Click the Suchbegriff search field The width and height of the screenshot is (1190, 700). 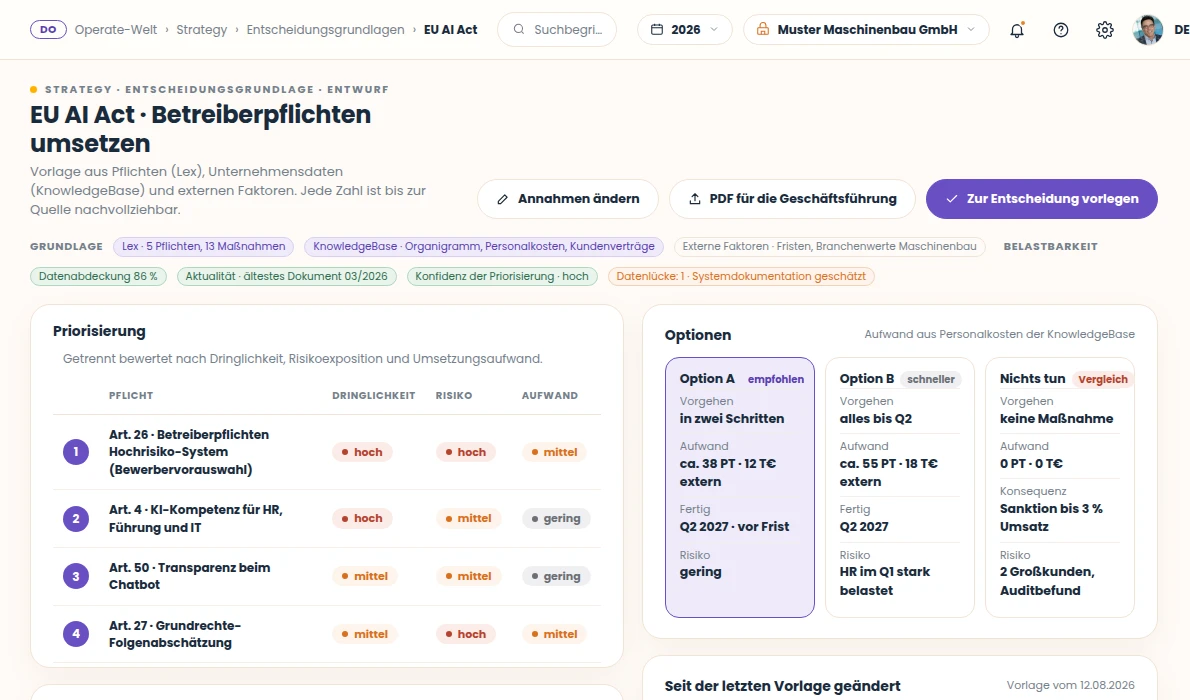pyautogui.click(x=556, y=30)
